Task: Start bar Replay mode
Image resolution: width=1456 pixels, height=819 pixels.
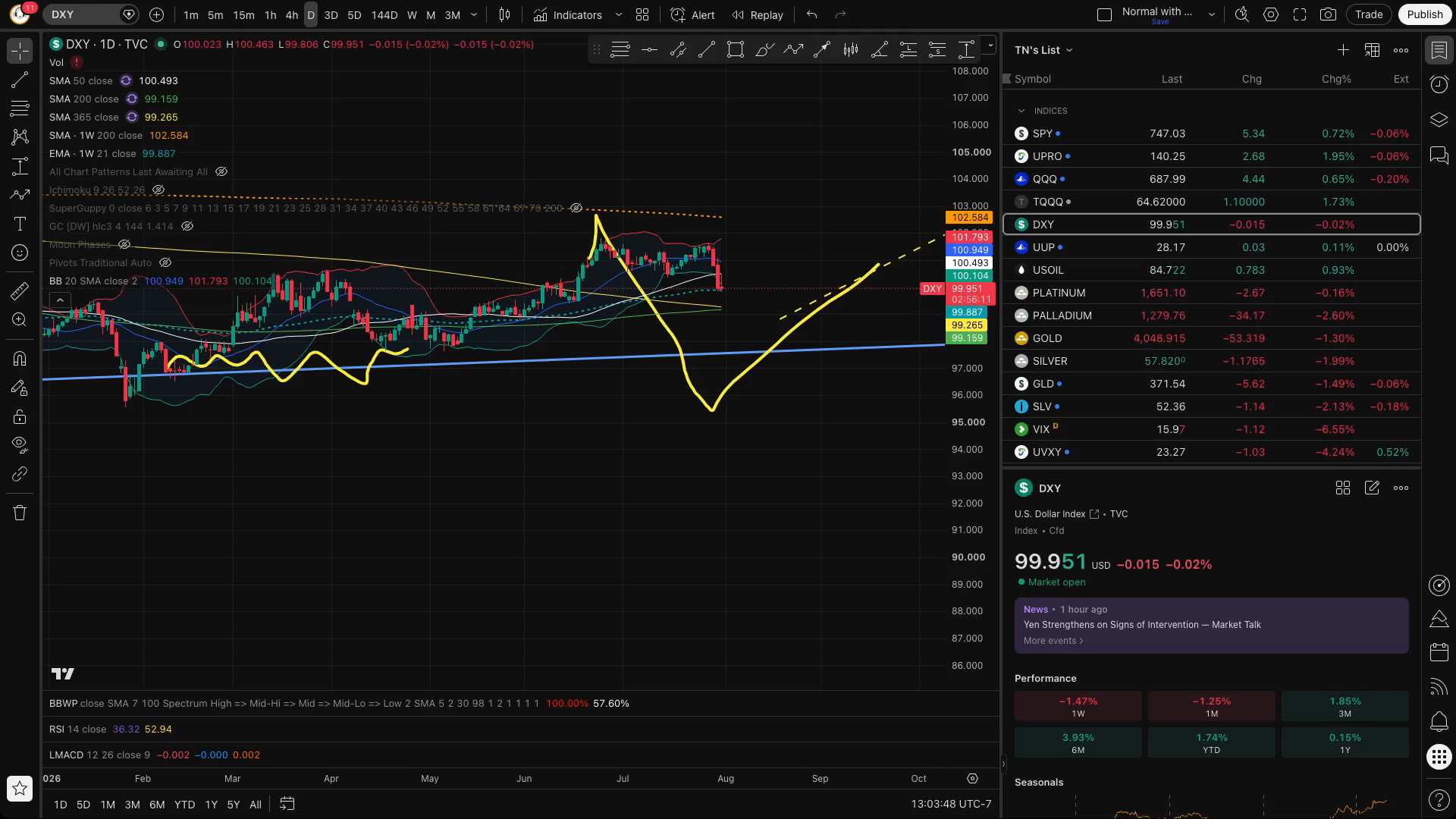Action: click(757, 14)
